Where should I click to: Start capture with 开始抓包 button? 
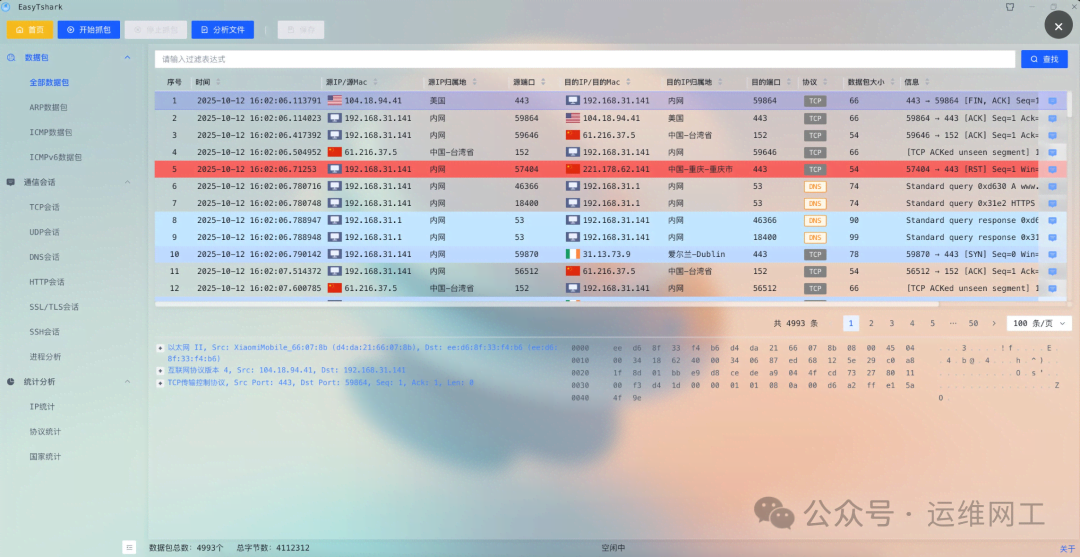pyautogui.click(x=87, y=30)
